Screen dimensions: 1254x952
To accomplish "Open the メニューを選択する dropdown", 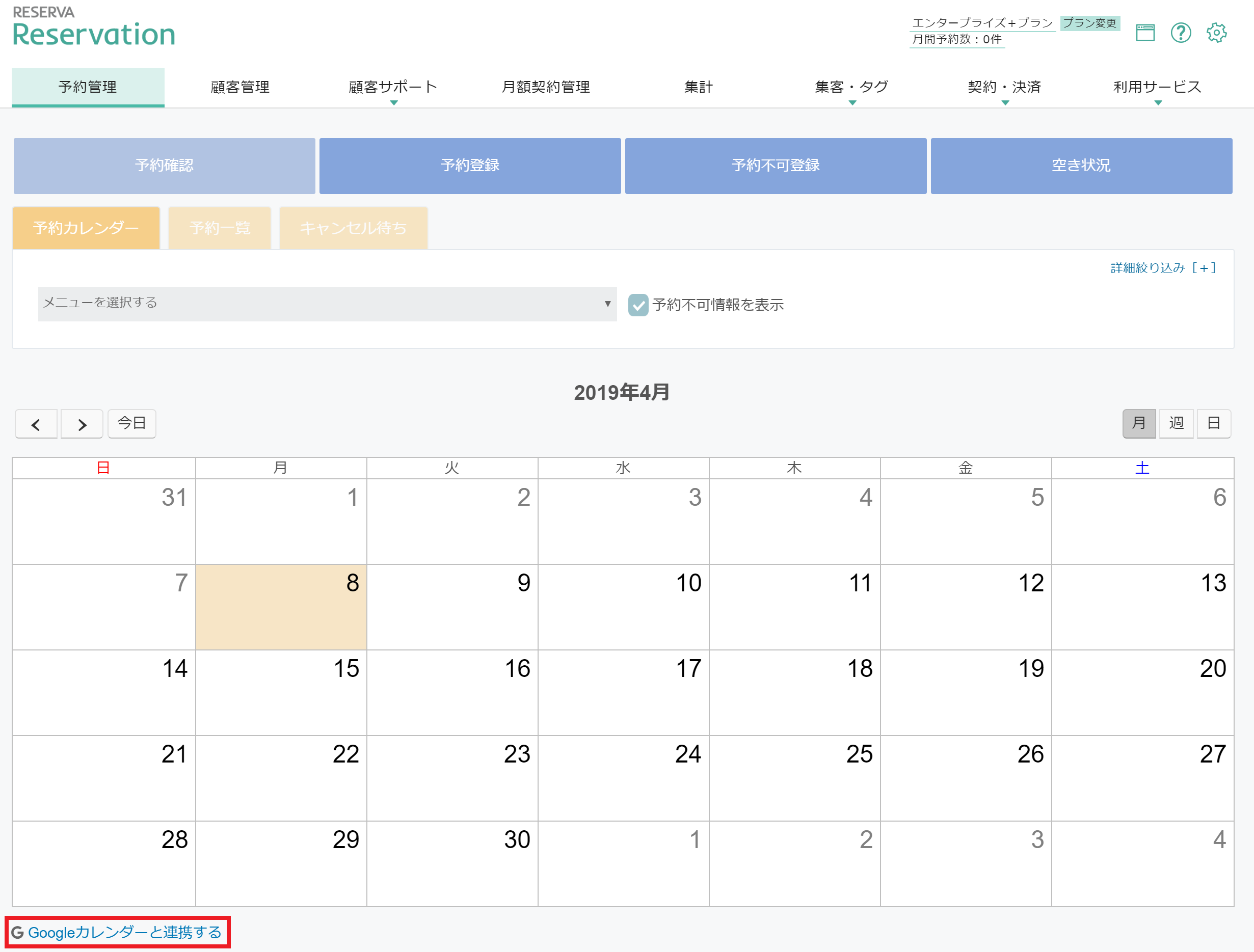I will (327, 304).
